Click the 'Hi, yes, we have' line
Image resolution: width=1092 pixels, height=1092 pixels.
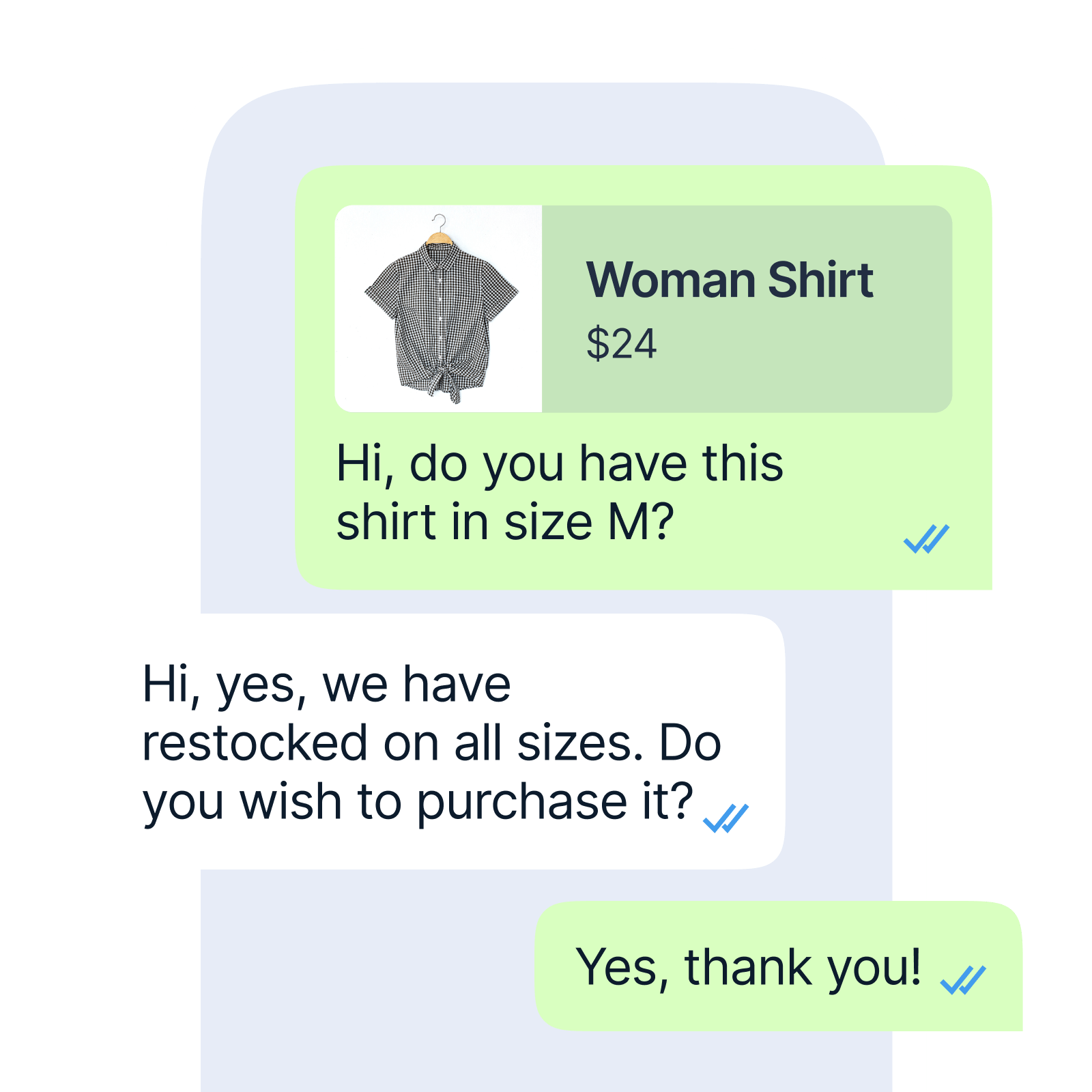click(x=326, y=685)
